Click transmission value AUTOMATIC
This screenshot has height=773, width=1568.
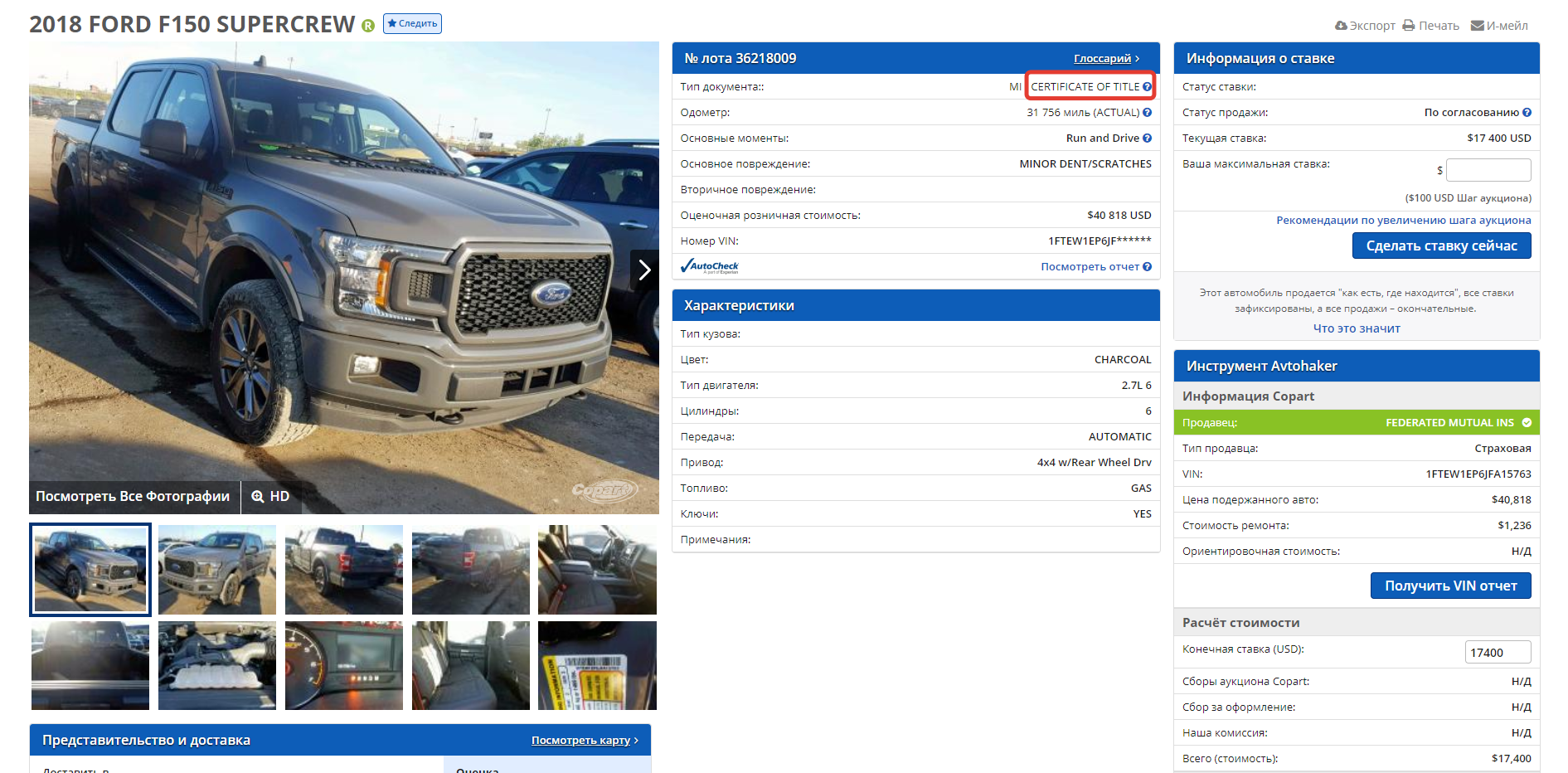click(1119, 436)
